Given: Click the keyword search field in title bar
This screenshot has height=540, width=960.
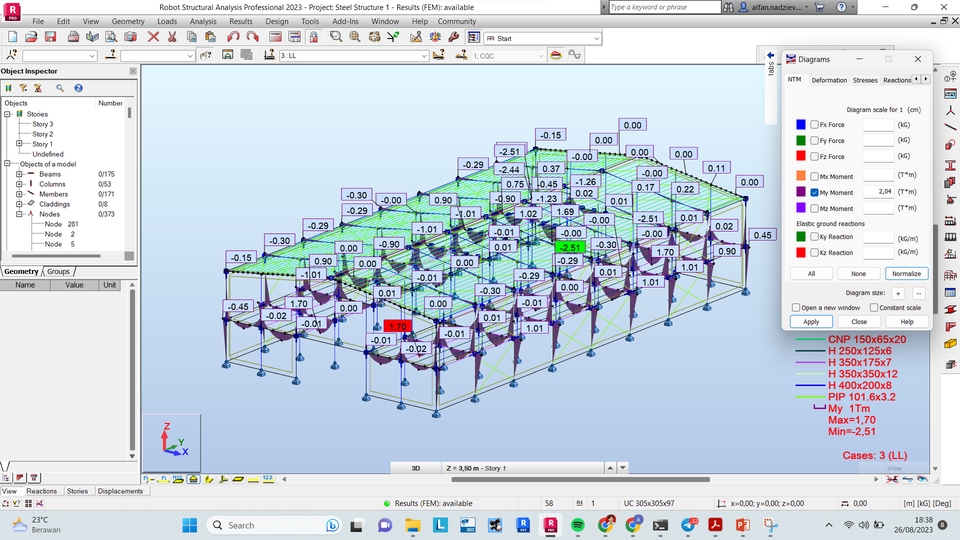Looking at the screenshot, I should 665,7.
